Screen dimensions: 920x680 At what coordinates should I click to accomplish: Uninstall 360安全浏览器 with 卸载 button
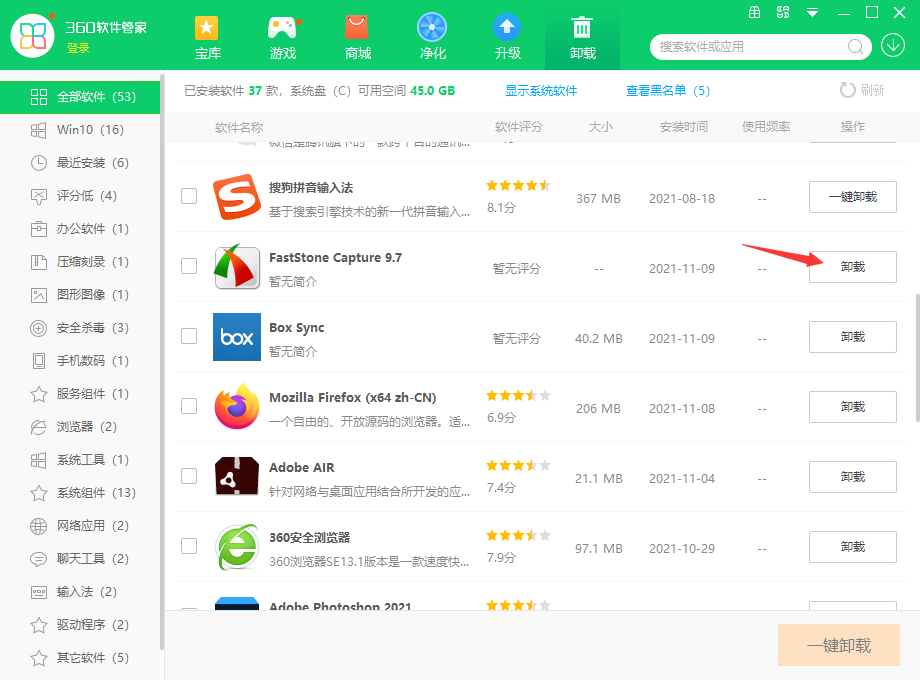click(x=853, y=547)
